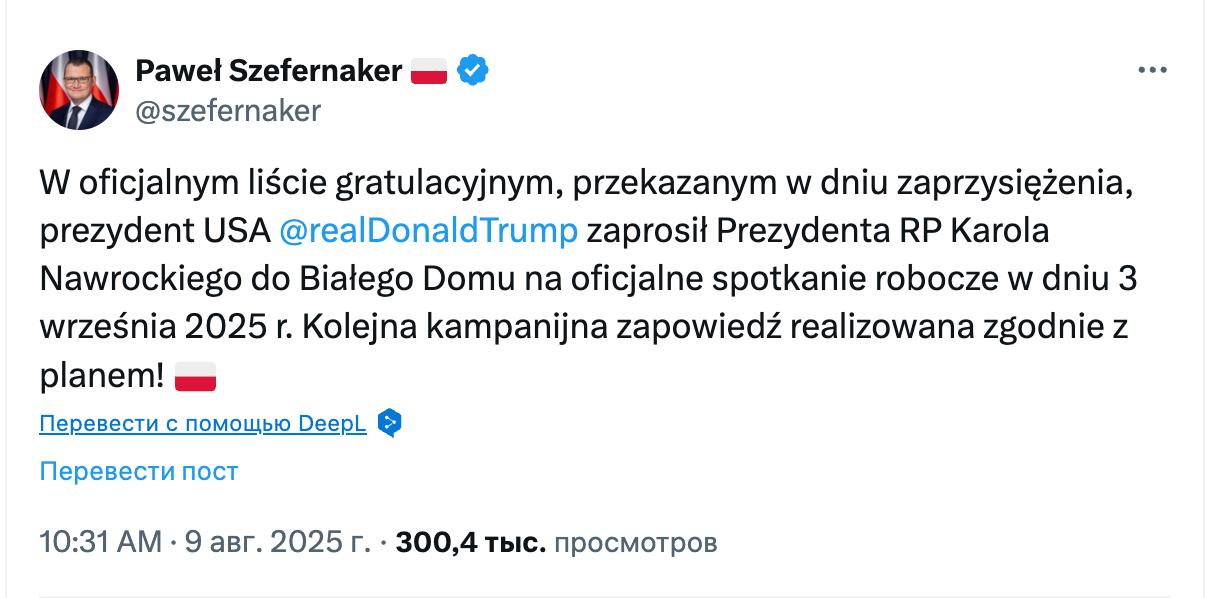Screen dimensions: 1206x598
Task: Click the "10:31 AM" post time
Action: click(100, 542)
